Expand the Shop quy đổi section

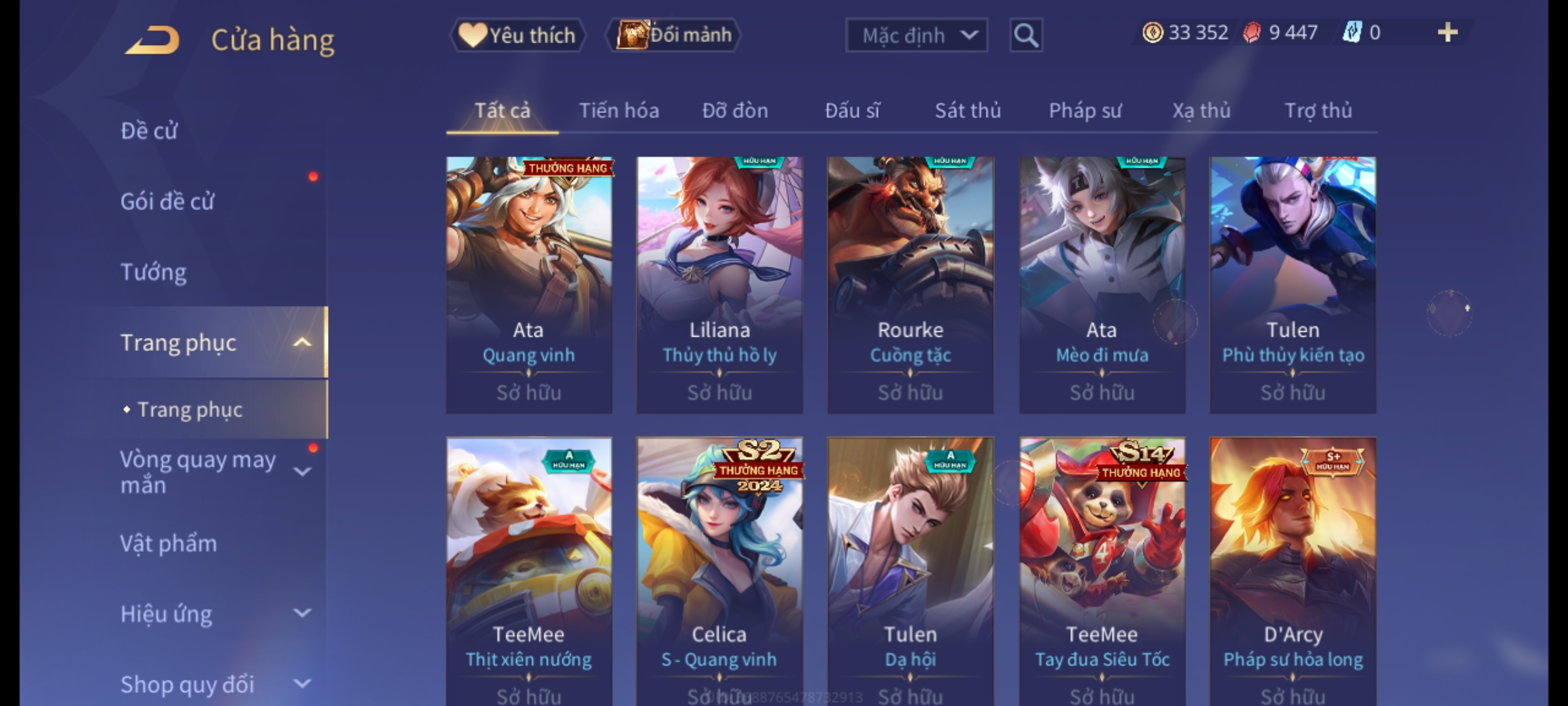(302, 684)
